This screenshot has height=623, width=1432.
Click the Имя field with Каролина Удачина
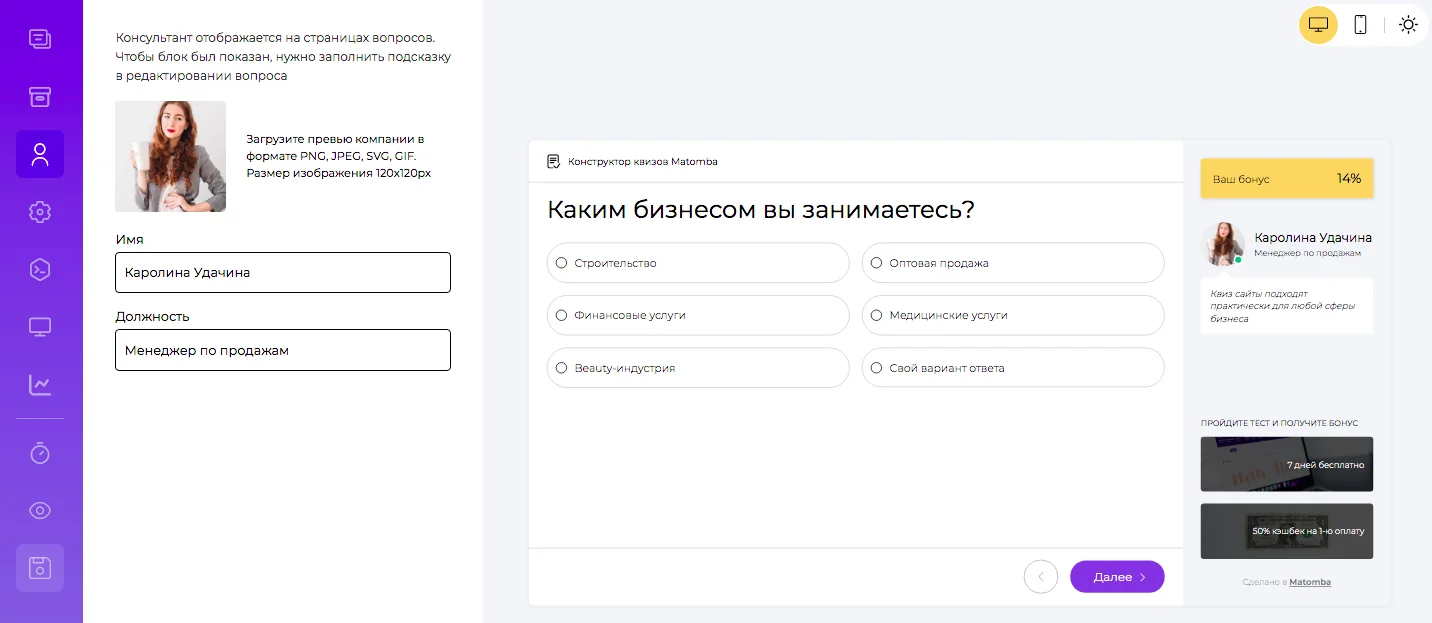pos(283,272)
